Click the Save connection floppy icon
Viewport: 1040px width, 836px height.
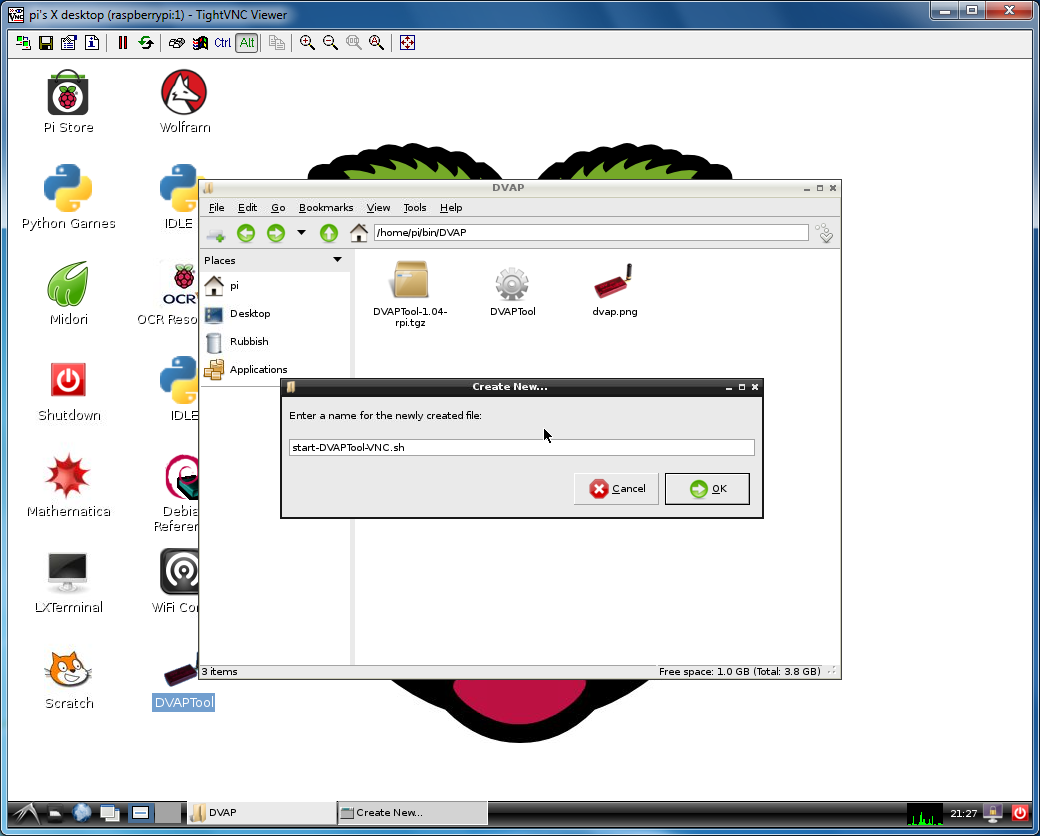tap(46, 42)
